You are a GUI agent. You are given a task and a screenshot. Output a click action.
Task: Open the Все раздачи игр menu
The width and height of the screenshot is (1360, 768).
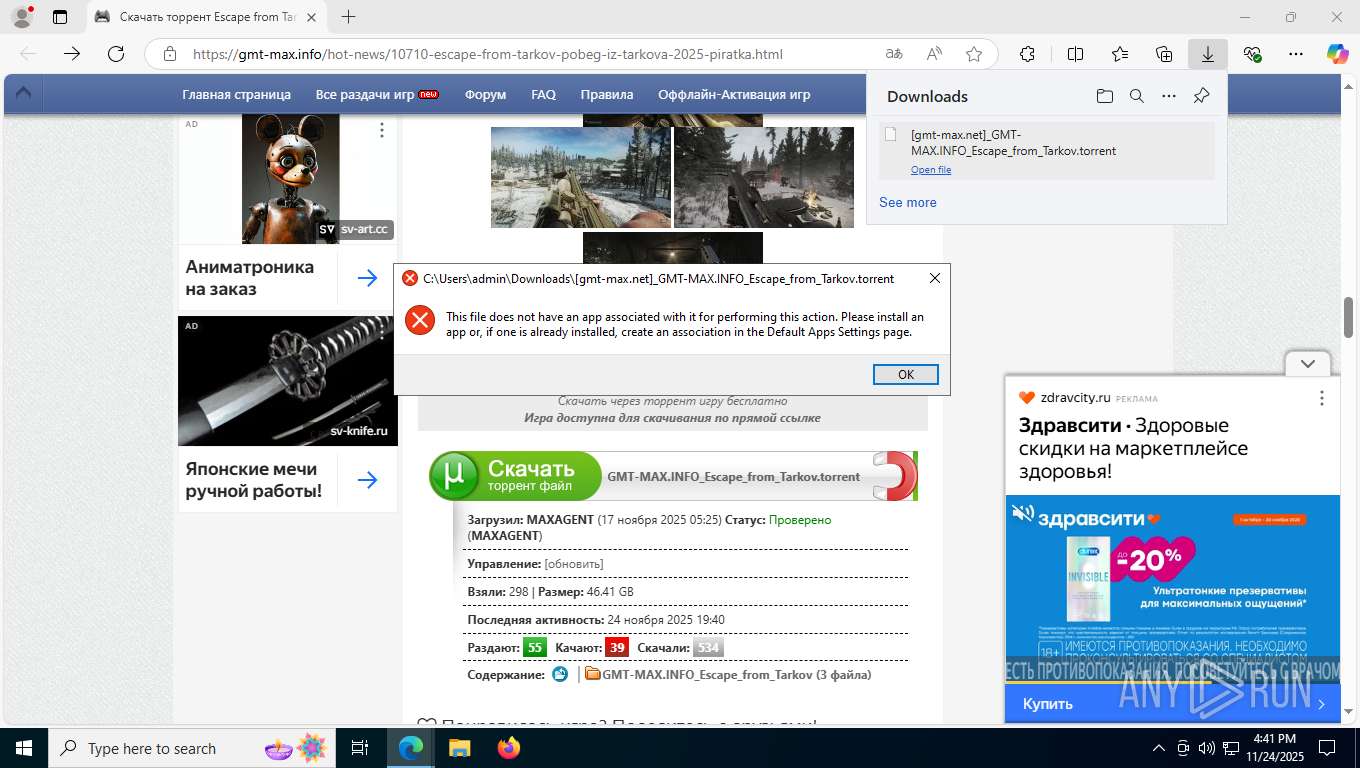pos(377,94)
